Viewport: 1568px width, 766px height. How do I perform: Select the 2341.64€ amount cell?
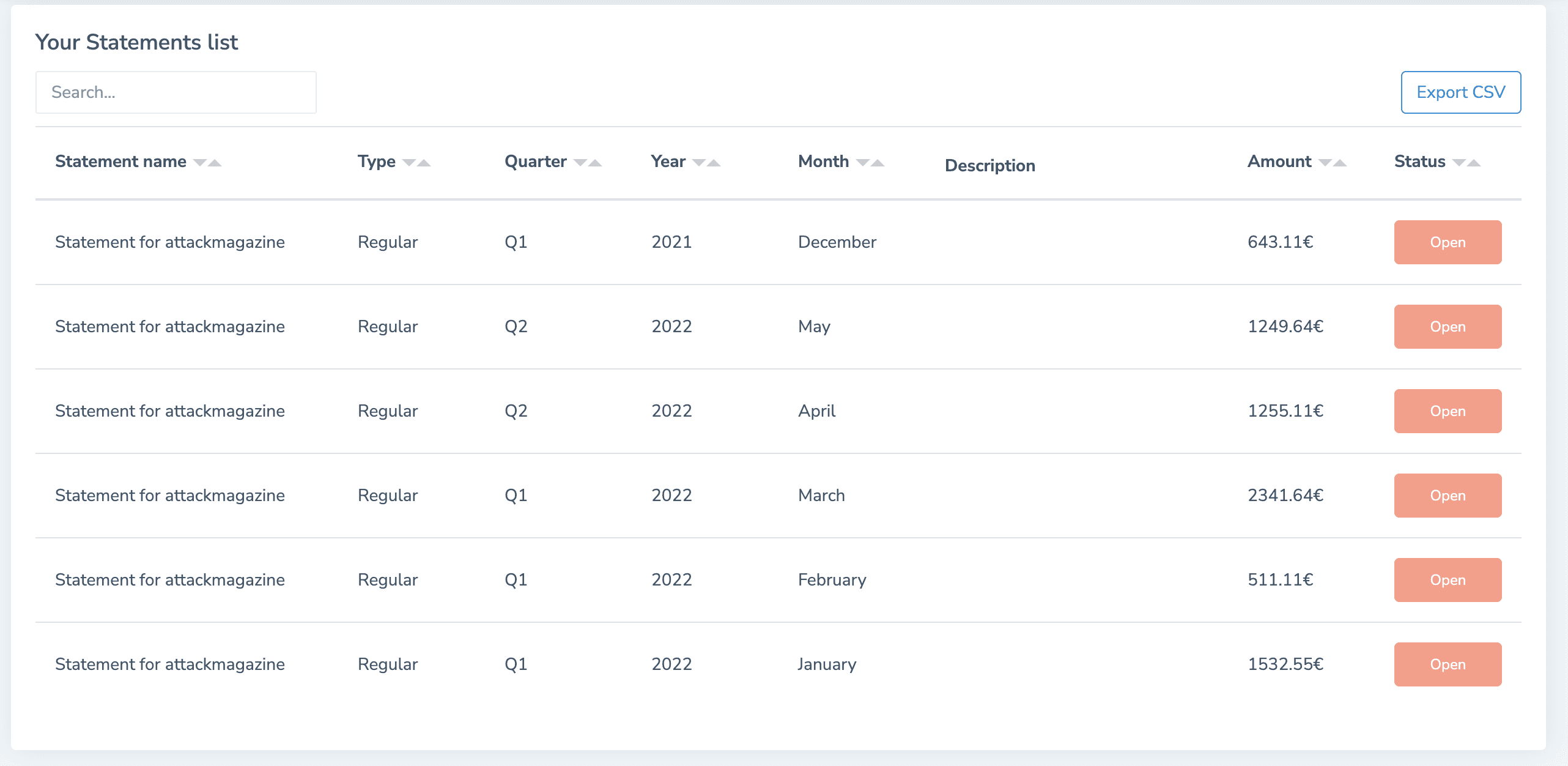click(1285, 496)
